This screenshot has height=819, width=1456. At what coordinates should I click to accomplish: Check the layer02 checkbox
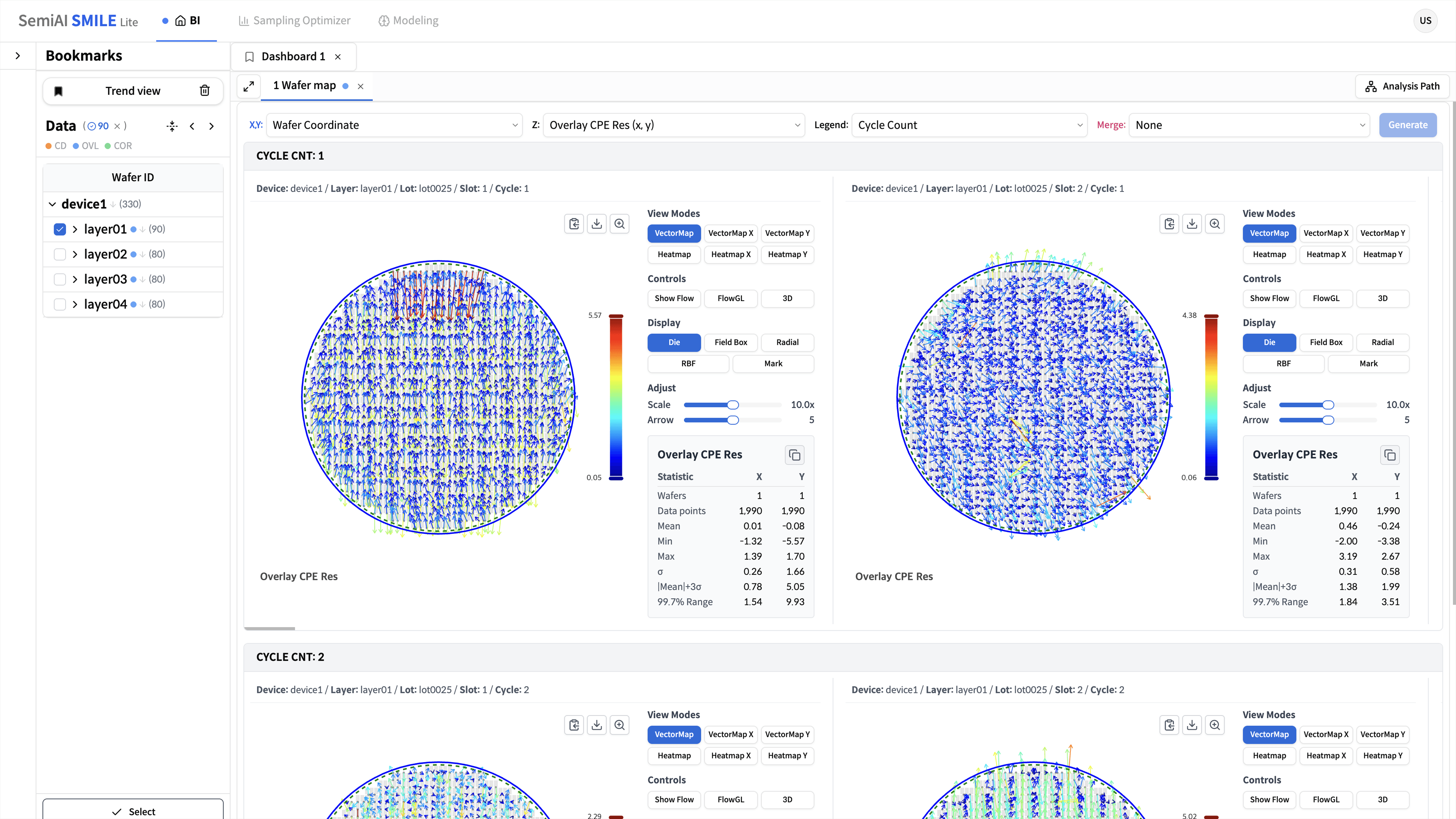(60, 254)
